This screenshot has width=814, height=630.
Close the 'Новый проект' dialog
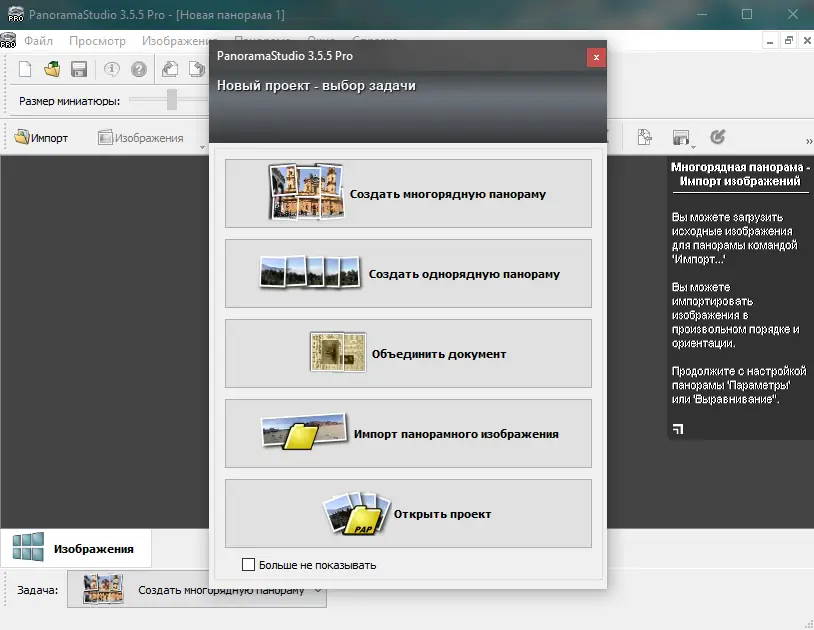(x=596, y=57)
